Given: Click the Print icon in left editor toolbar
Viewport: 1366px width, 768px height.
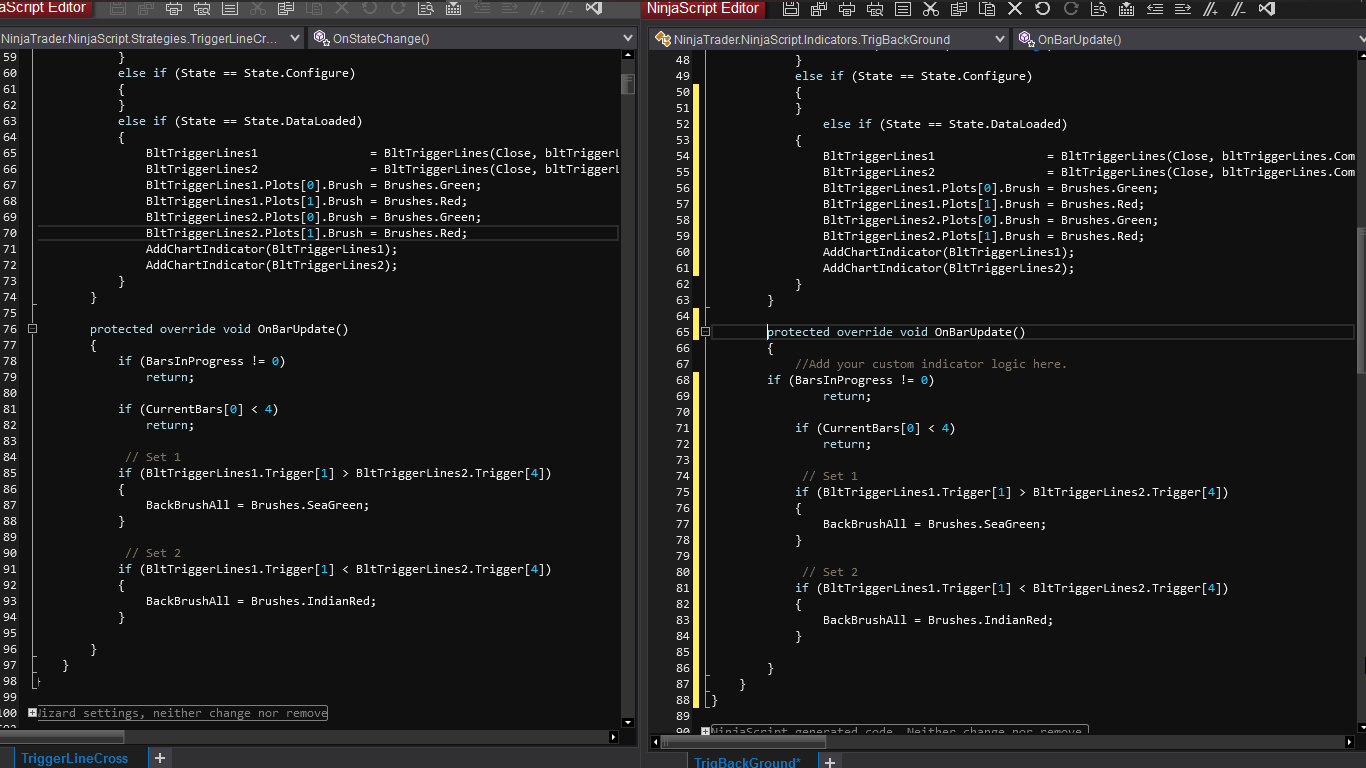Looking at the screenshot, I should (174, 9).
